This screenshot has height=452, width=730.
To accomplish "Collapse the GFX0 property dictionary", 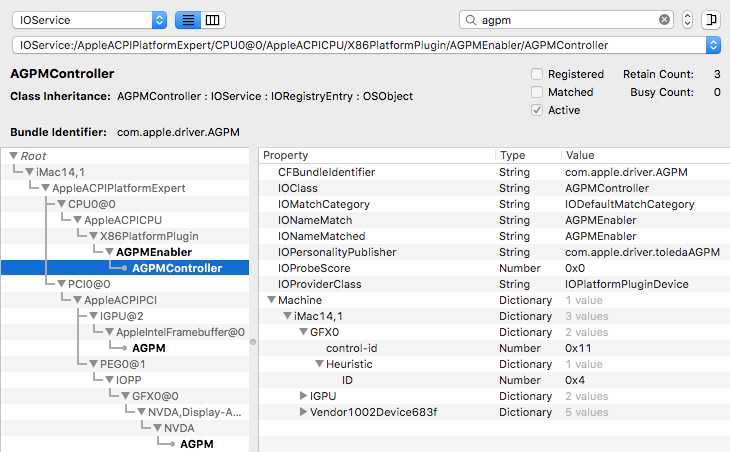I will (x=303, y=332).
